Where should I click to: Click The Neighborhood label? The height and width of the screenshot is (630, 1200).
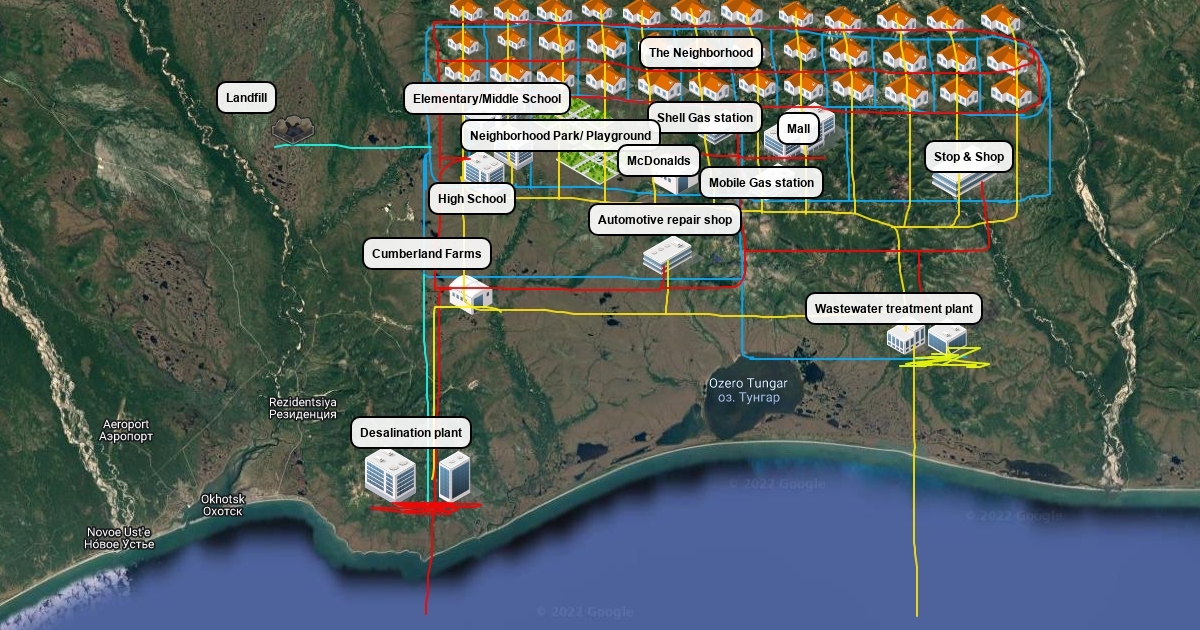(700, 52)
